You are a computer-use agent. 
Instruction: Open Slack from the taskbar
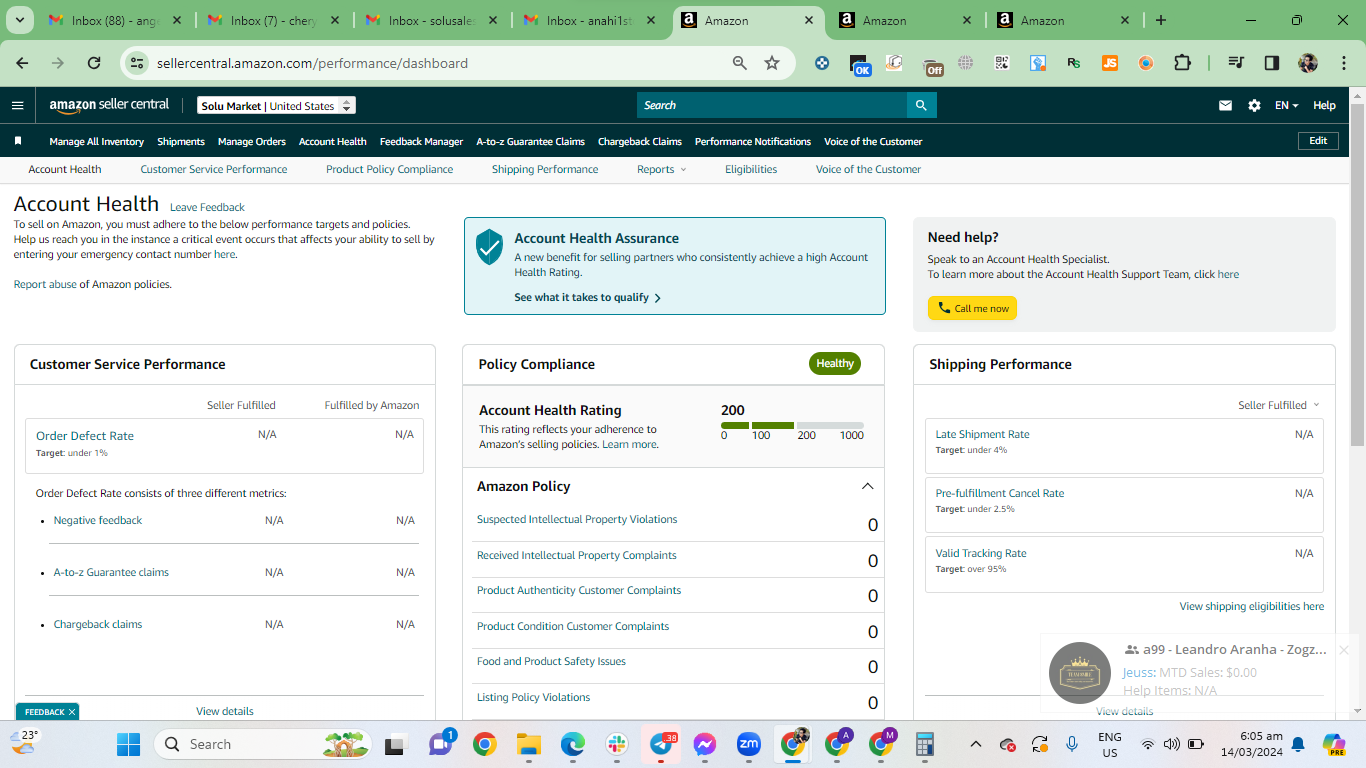pos(616,744)
